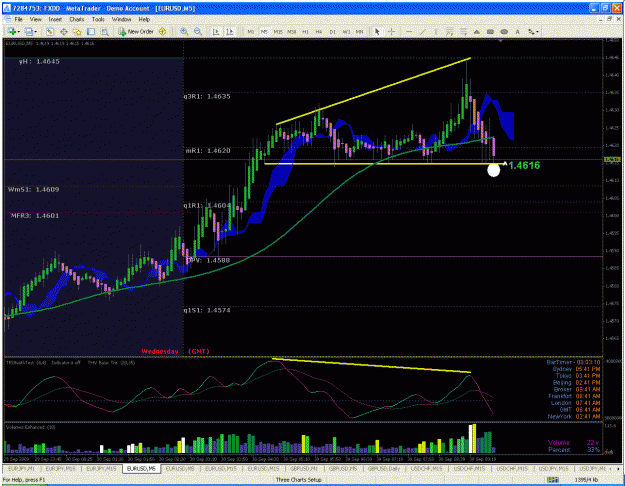Expand the Profiles dropdown arrow
625x486 pixels.
tap(36, 31)
